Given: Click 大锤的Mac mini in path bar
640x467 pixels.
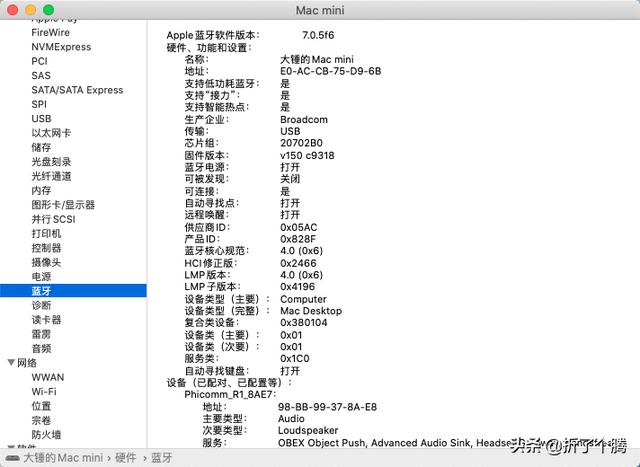Looking at the screenshot, I should click(63, 458).
